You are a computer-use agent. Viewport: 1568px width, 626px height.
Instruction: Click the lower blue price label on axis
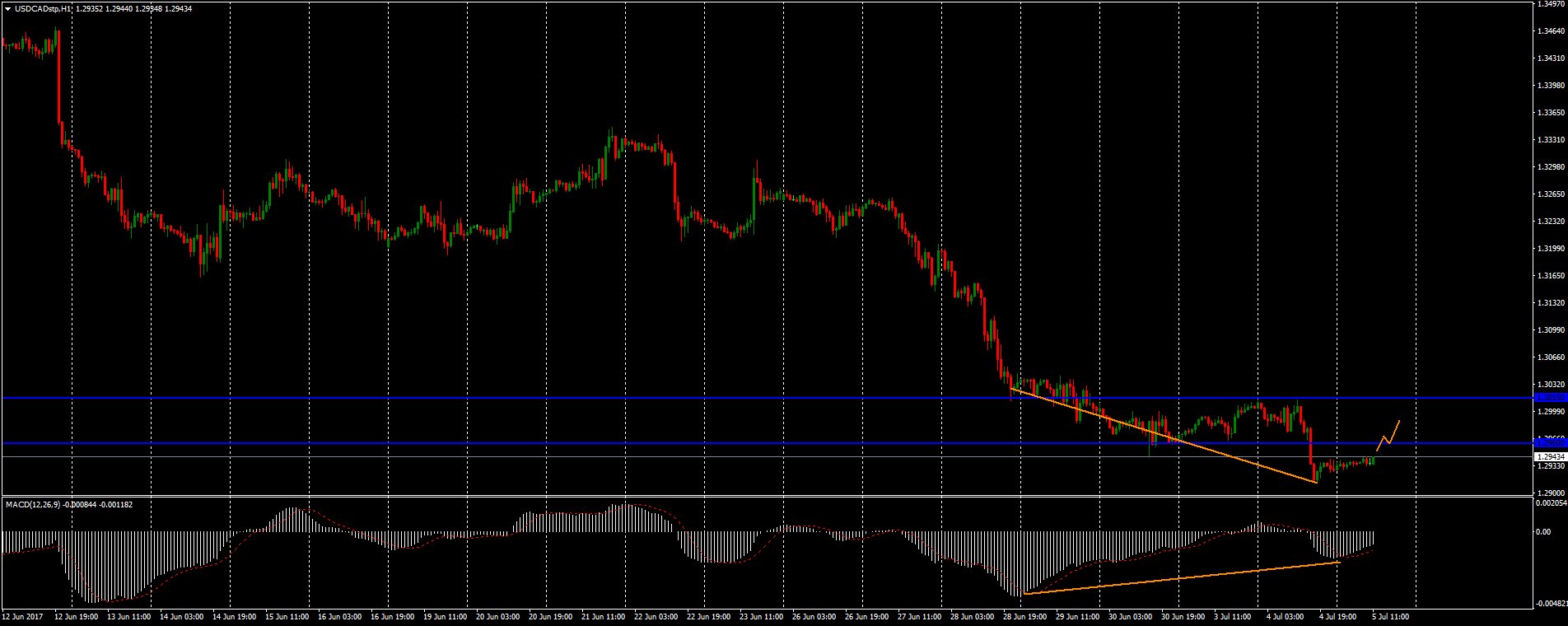(1550, 443)
